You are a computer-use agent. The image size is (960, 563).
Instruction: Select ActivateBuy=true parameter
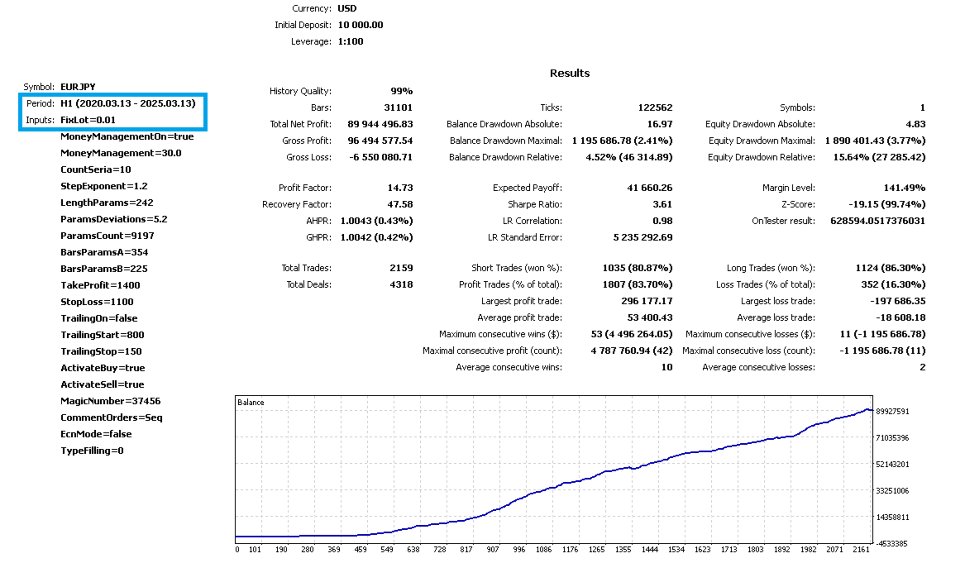click(102, 368)
